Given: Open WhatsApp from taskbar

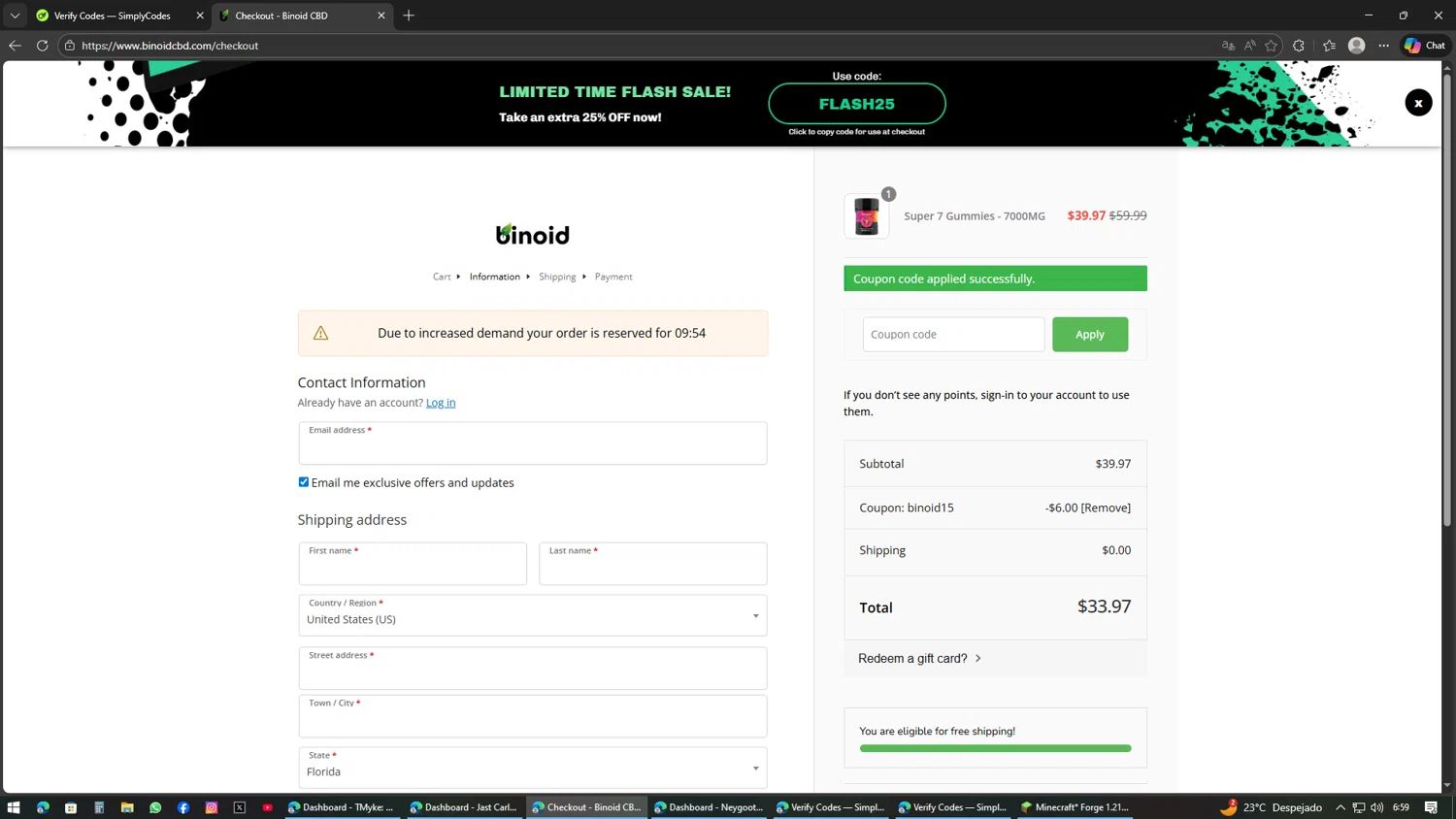Looking at the screenshot, I should click(x=155, y=807).
